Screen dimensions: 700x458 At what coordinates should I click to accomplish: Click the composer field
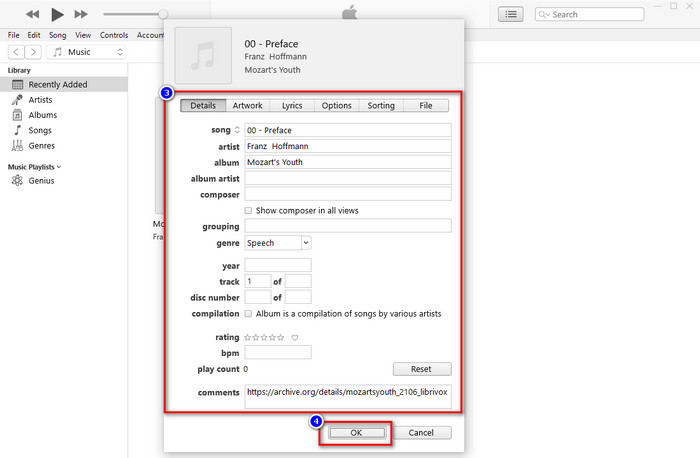click(x=348, y=194)
